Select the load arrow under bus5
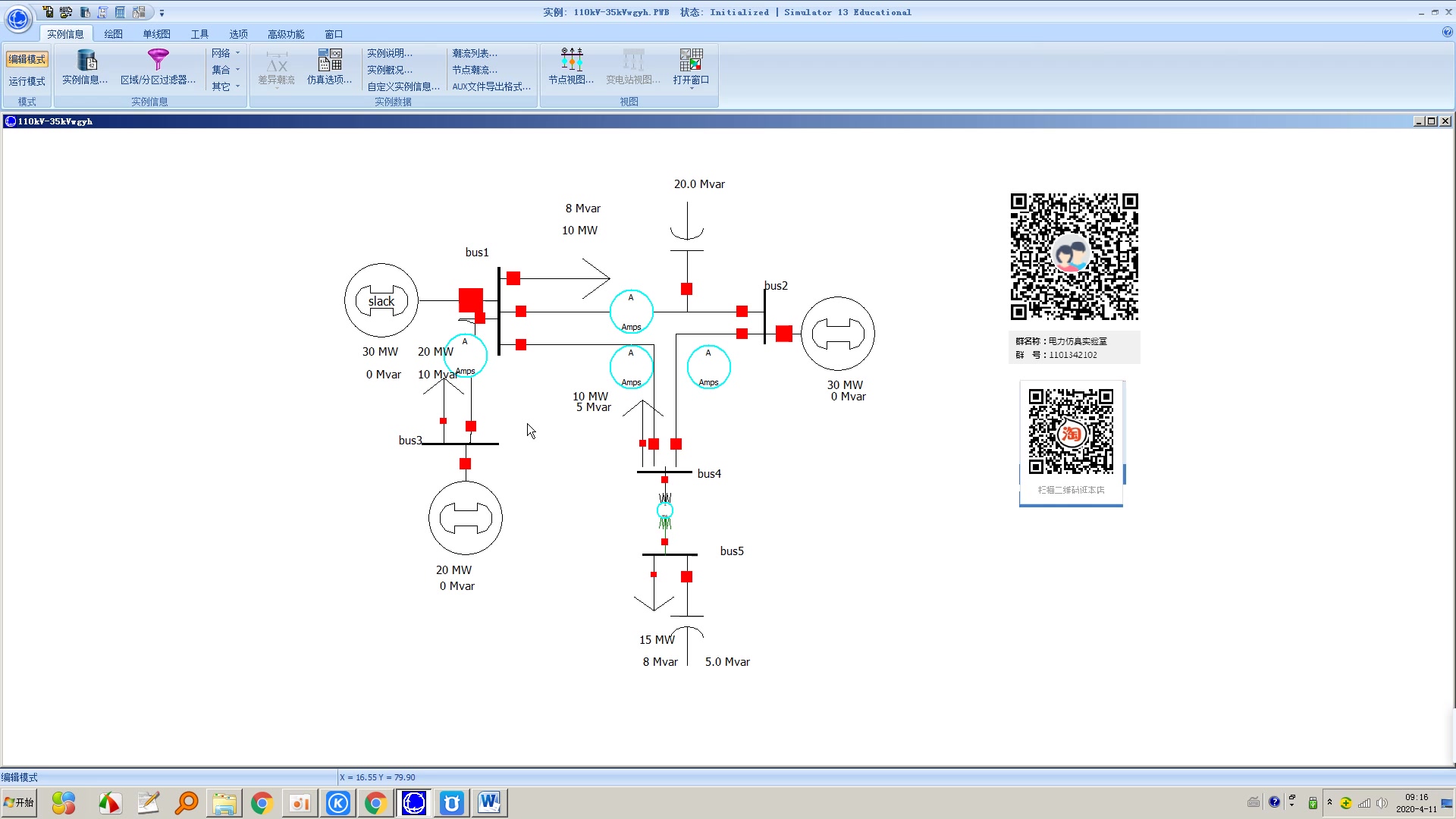1456x819 pixels. [654, 603]
